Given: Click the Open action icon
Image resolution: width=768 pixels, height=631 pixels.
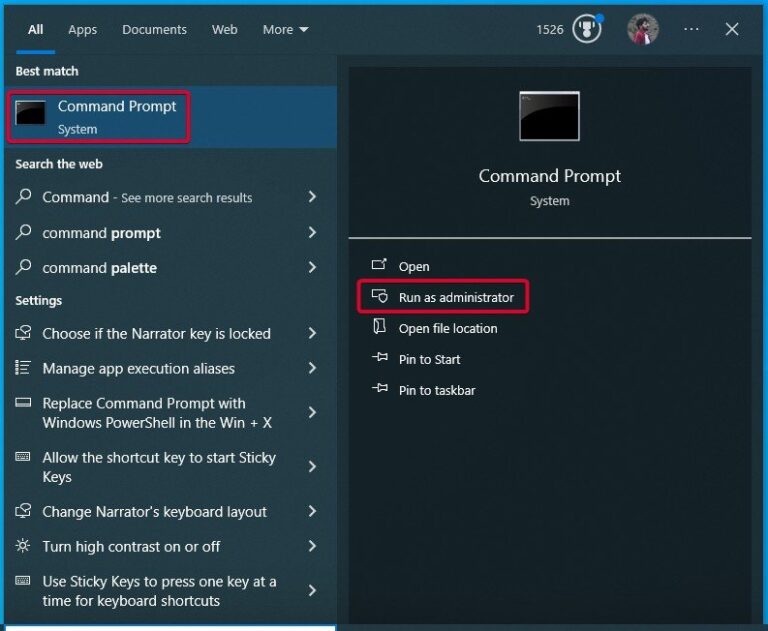Looking at the screenshot, I should pos(379,265).
